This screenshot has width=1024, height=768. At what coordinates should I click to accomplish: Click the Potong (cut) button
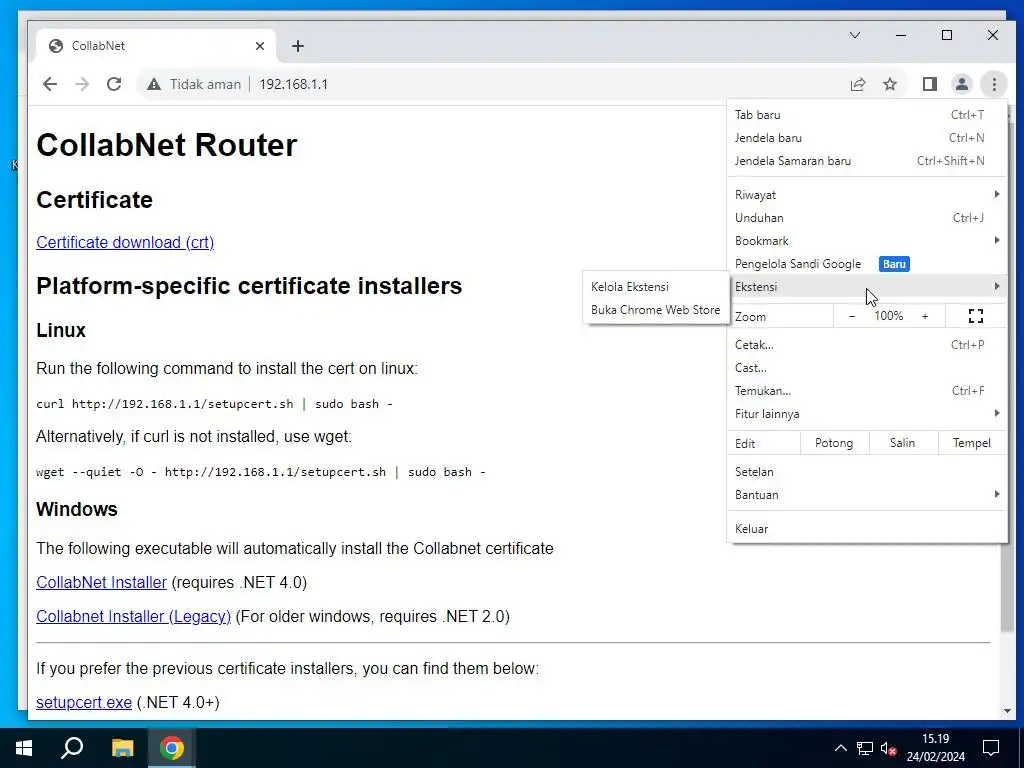point(834,443)
